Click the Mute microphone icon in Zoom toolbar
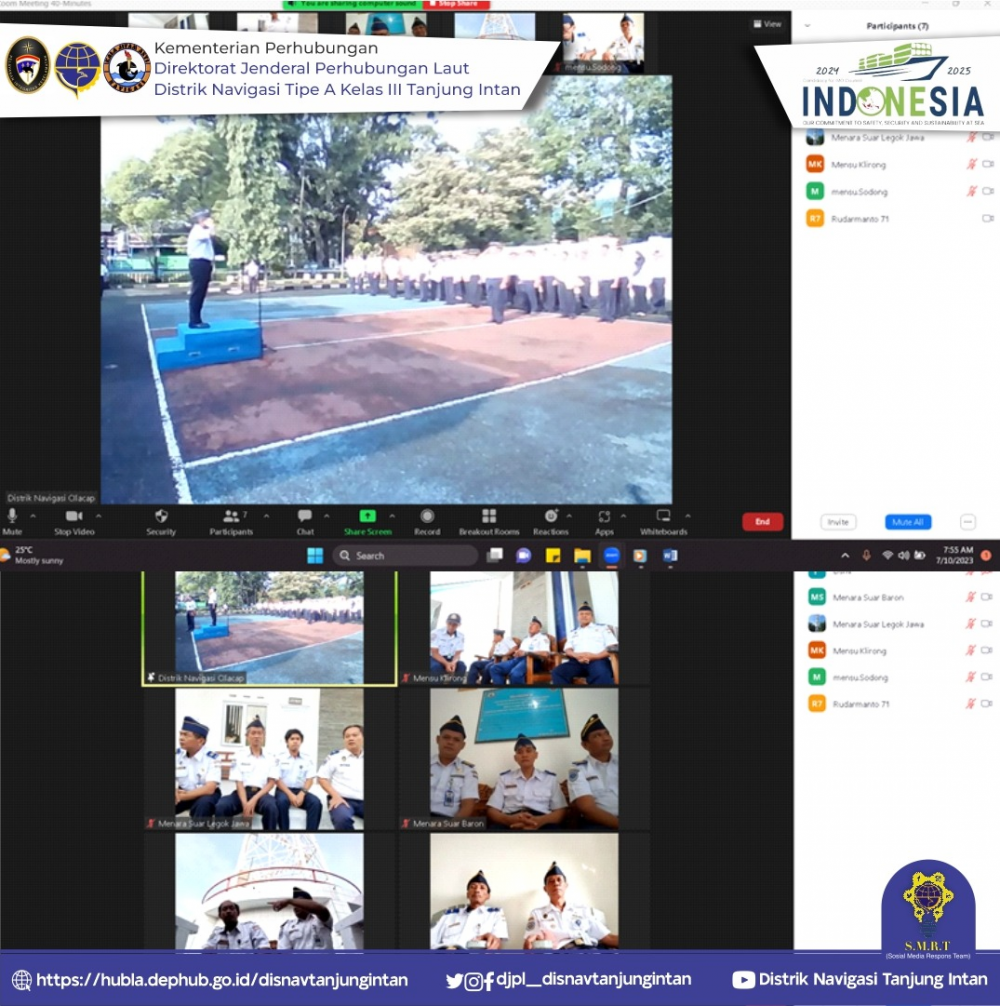The width and height of the screenshot is (1000, 1006). click(12, 516)
